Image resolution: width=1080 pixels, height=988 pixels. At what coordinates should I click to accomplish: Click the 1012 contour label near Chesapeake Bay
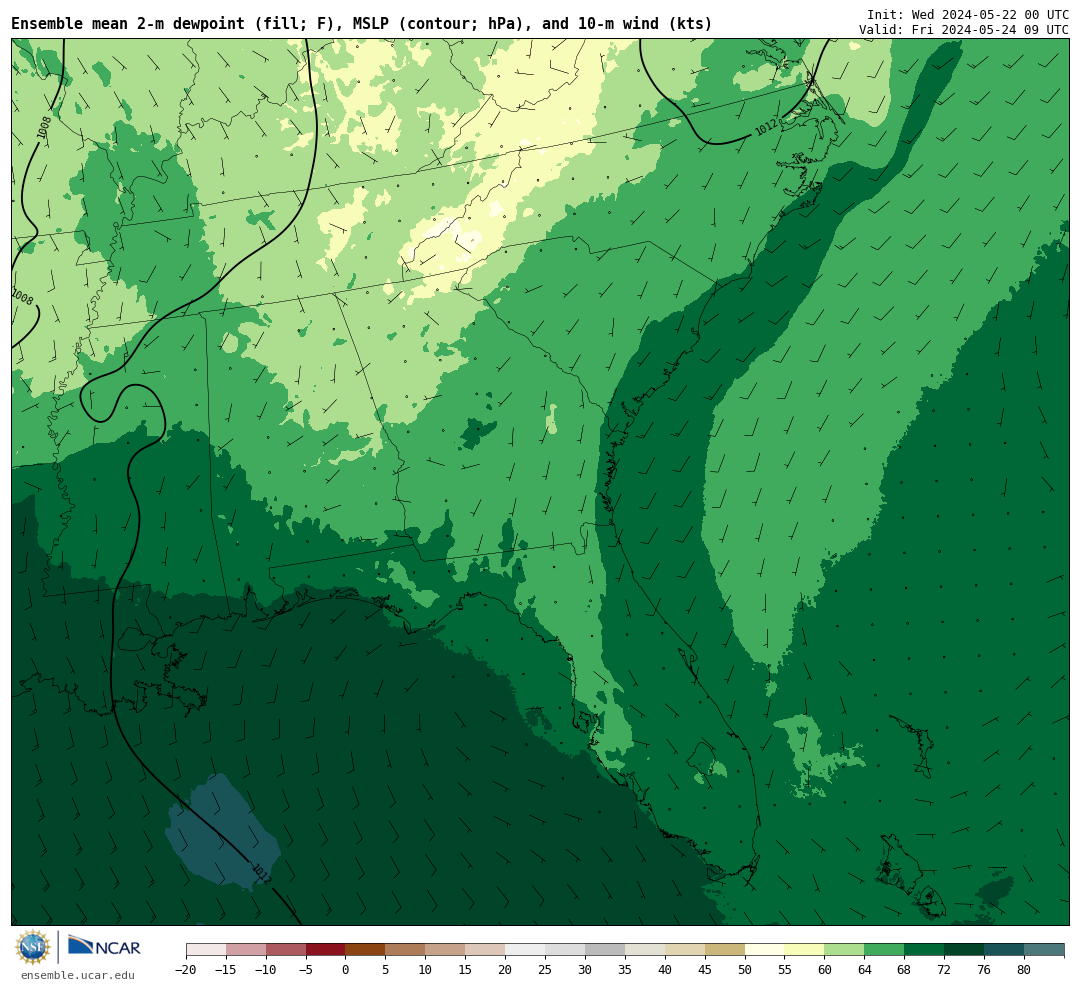[767, 127]
